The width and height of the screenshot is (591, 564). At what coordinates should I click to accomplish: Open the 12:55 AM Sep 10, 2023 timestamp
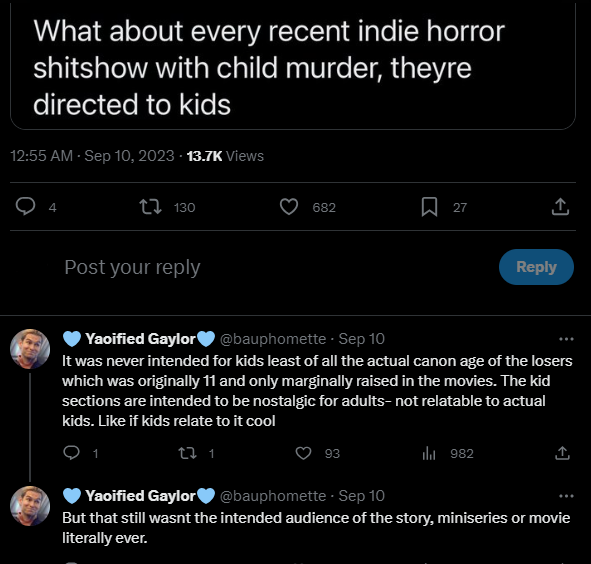click(x=92, y=156)
